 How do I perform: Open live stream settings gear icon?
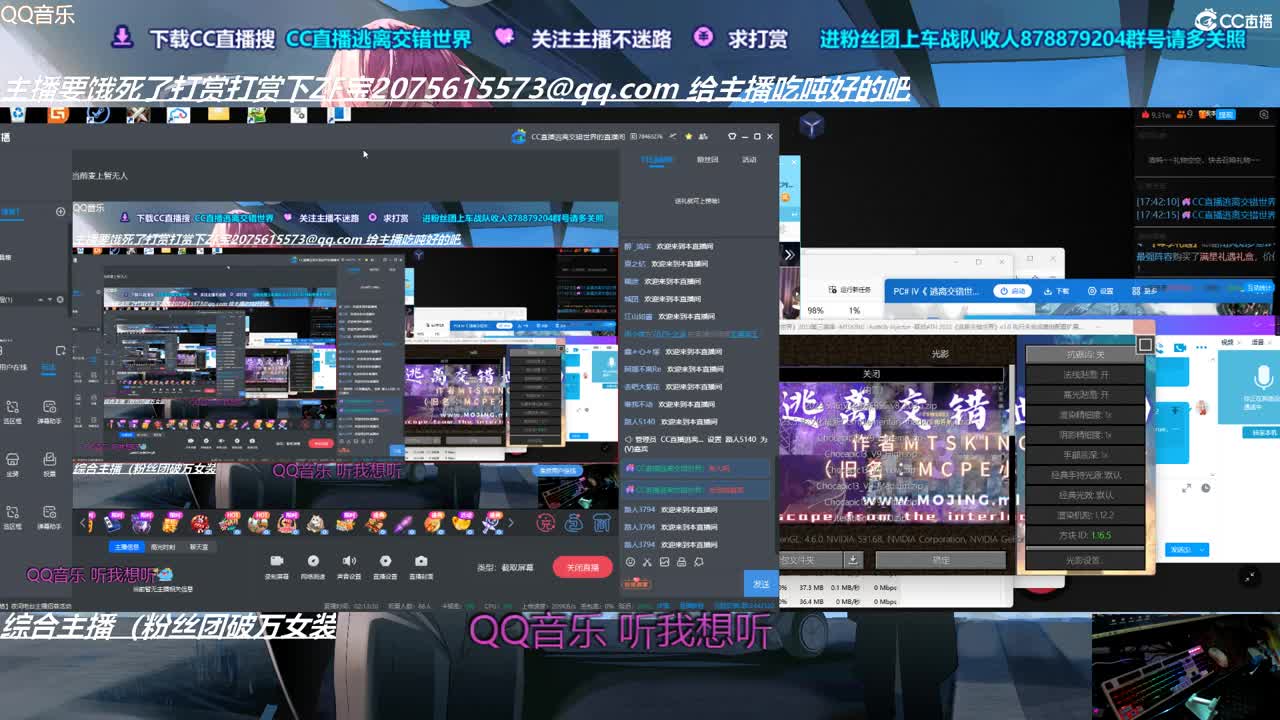[385, 561]
